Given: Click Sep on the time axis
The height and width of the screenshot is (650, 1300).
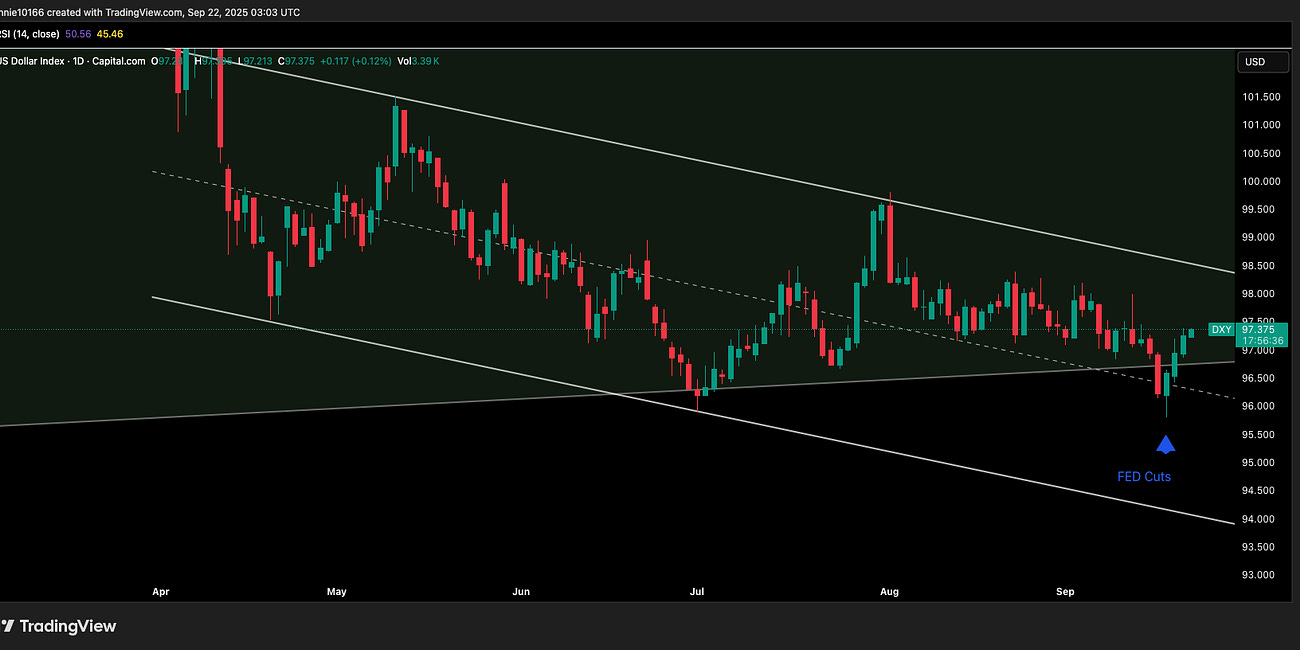Looking at the screenshot, I should coord(1064,591).
